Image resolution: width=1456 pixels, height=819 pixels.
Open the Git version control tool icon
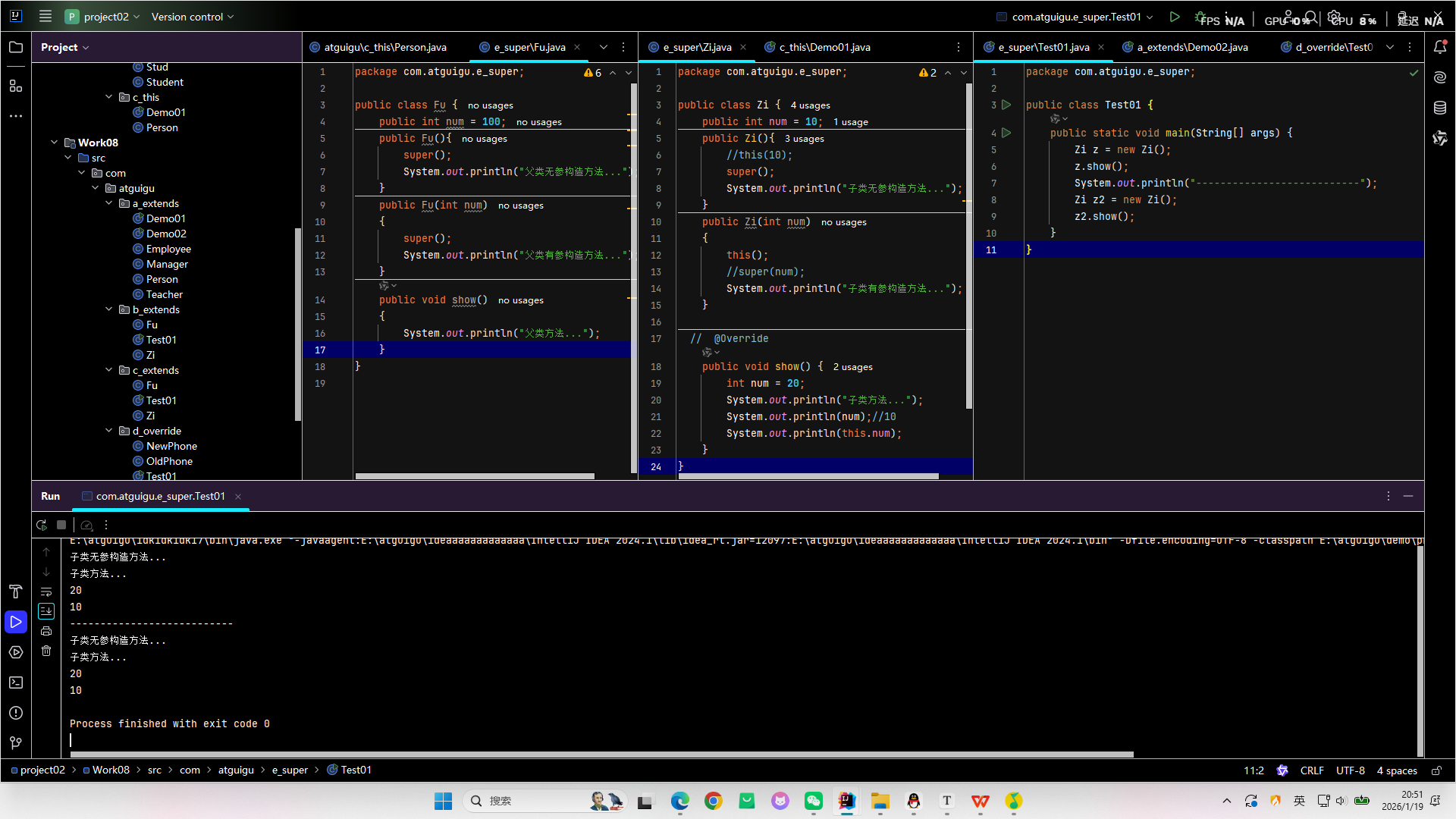point(16,743)
